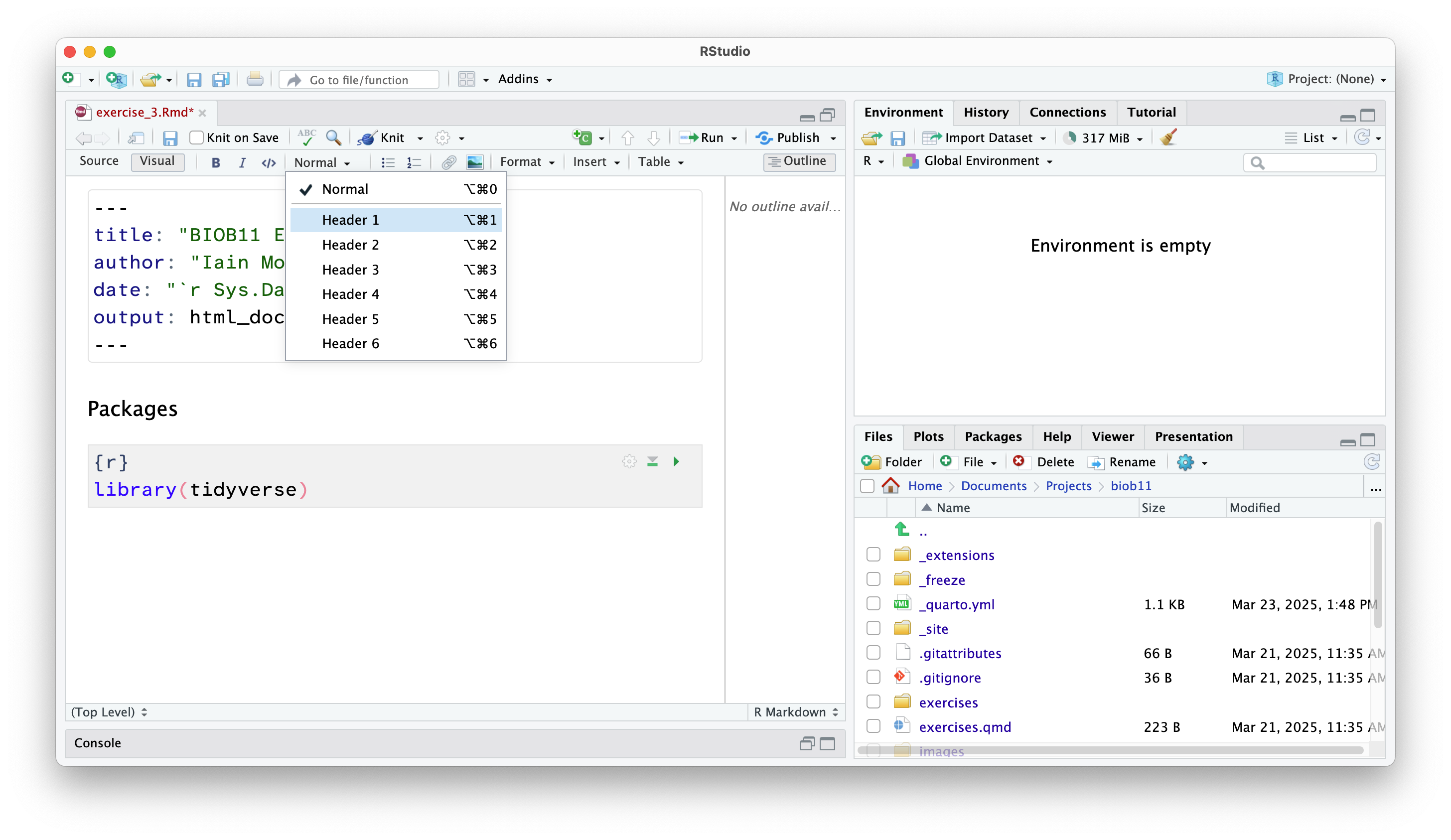Click the Find/Replace magnifier icon
This screenshot has width=1451, height=840.
(x=333, y=138)
